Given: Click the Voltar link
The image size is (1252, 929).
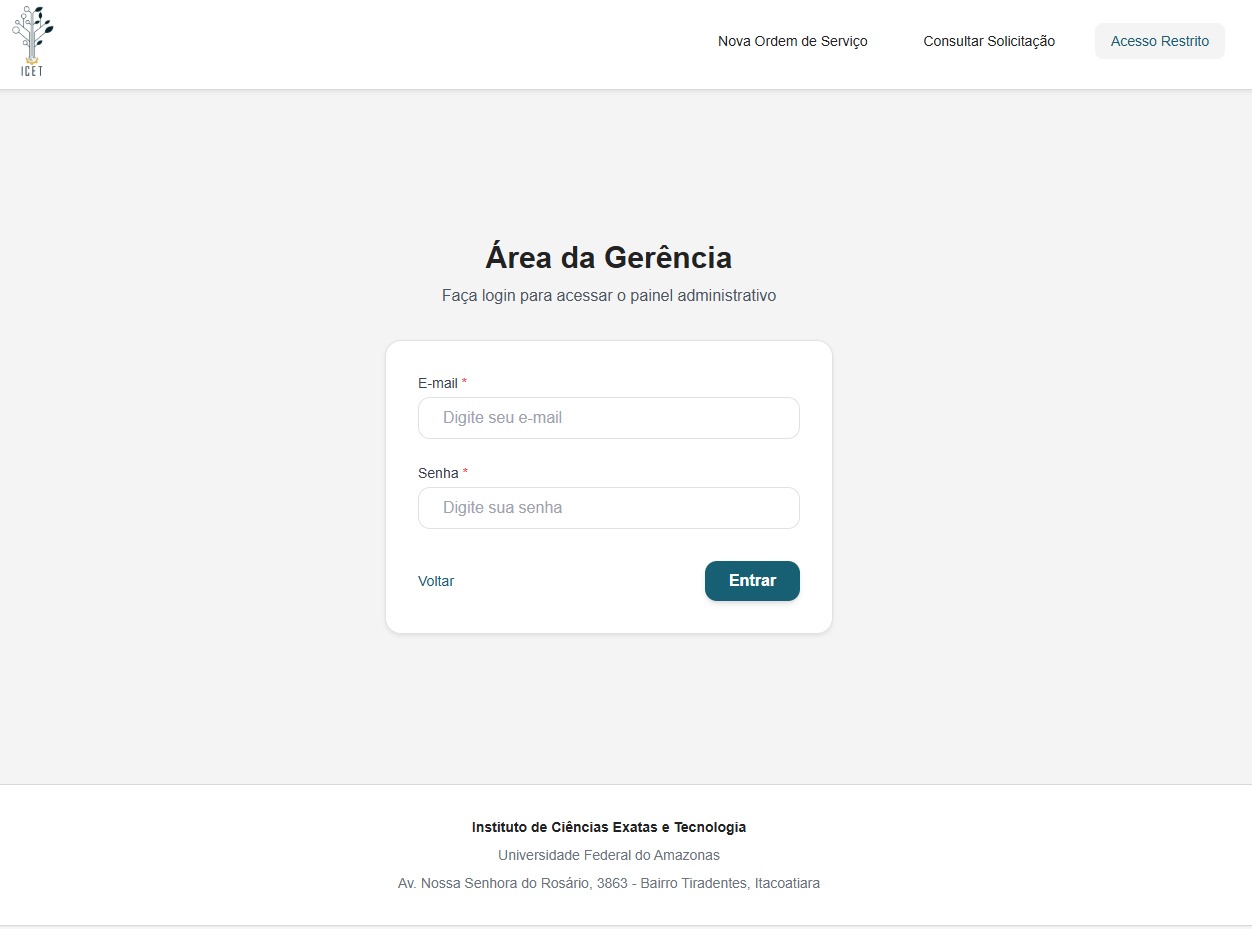Looking at the screenshot, I should point(436,581).
